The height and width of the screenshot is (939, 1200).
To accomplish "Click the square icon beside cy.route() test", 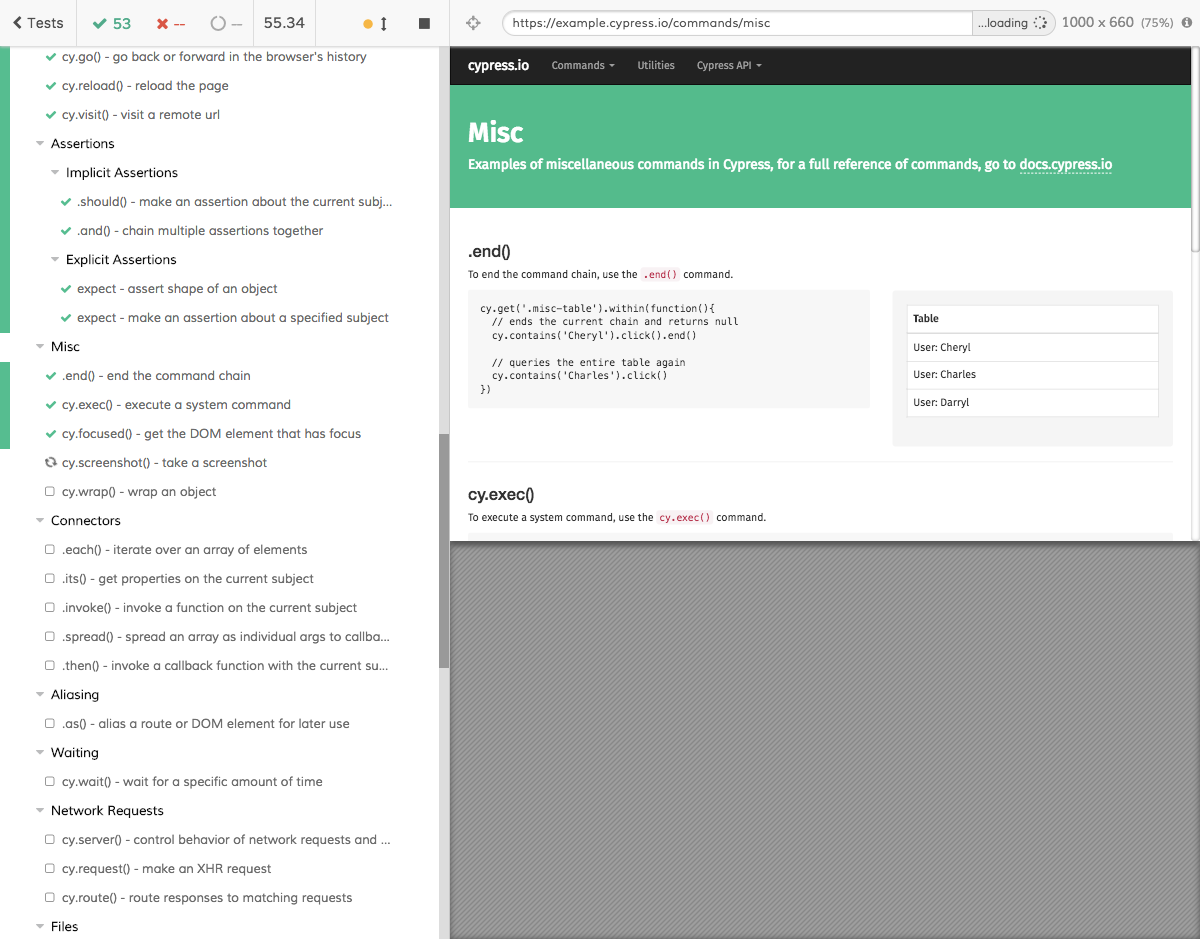I will 50,898.
